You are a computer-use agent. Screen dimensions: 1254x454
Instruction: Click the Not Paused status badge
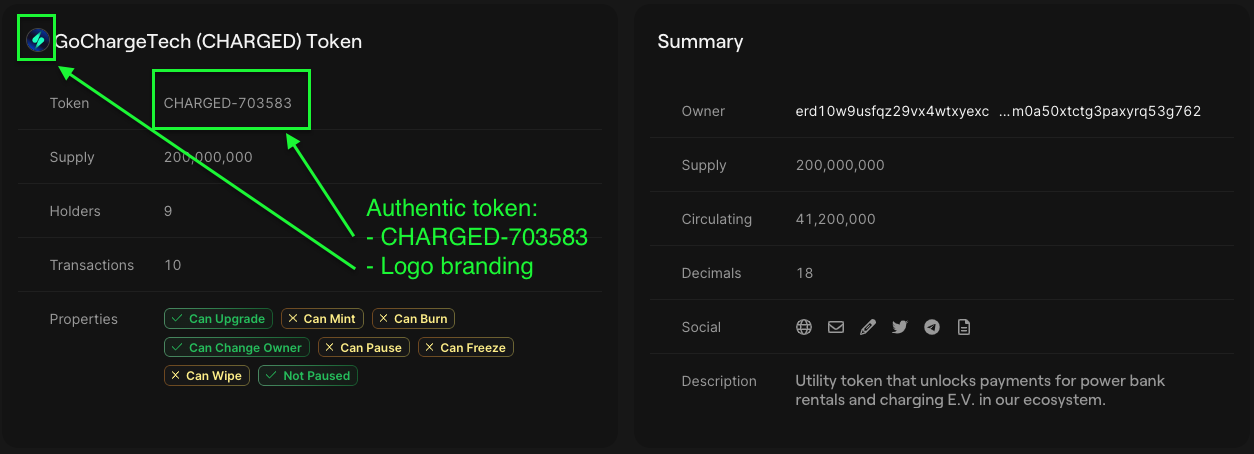point(308,376)
